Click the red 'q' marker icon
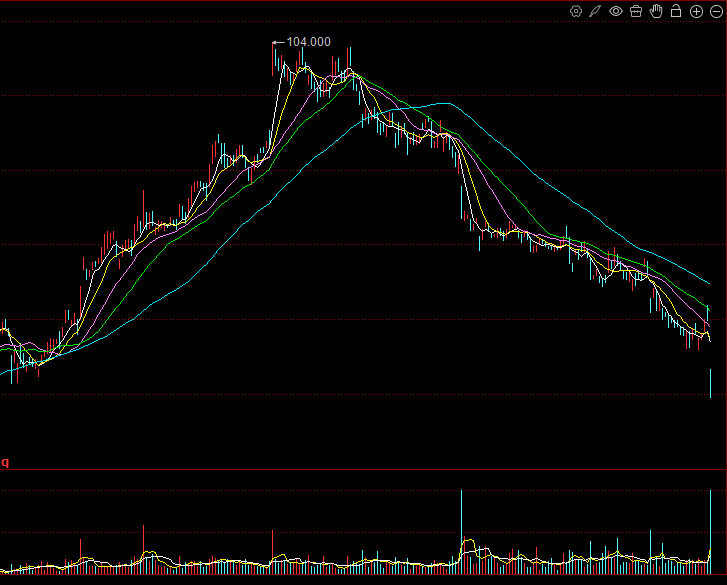The width and height of the screenshot is (727, 585). click(5, 462)
